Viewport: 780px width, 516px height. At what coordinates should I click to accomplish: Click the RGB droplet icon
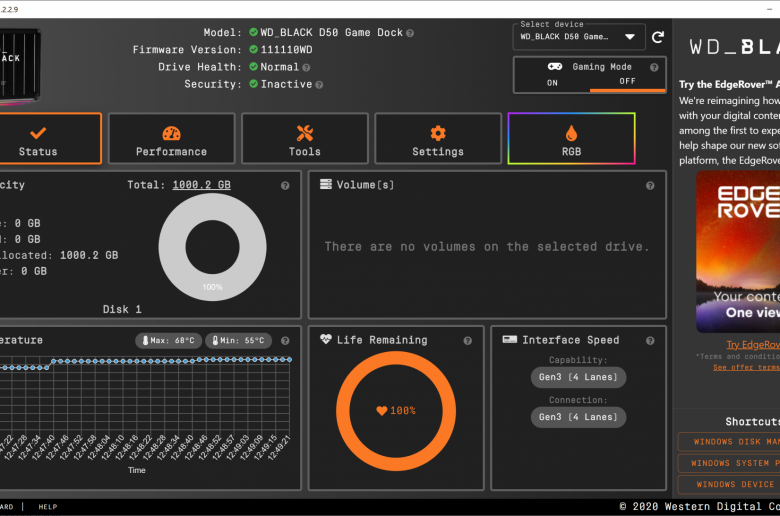[572, 133]
